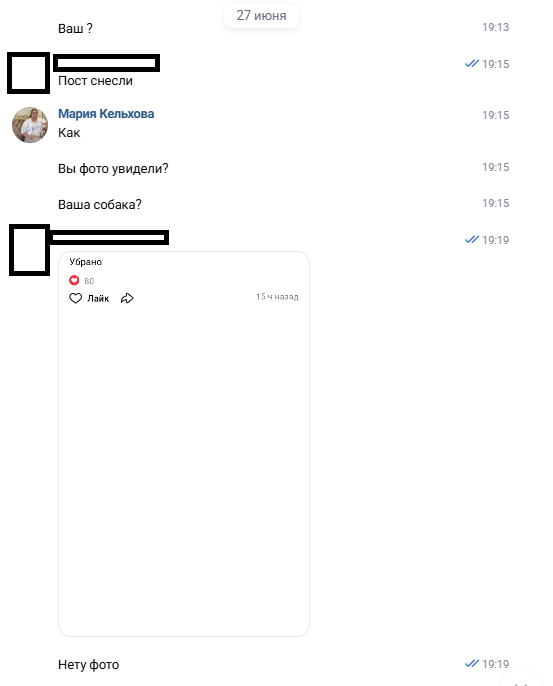Select the message 'Ваша собака?'
This screenshot has width=553, height=686.
click(100, 205)
